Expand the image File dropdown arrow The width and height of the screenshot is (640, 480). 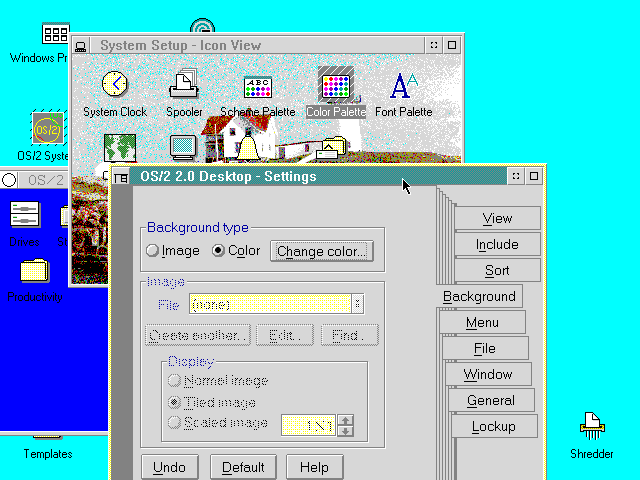(358, 304)
